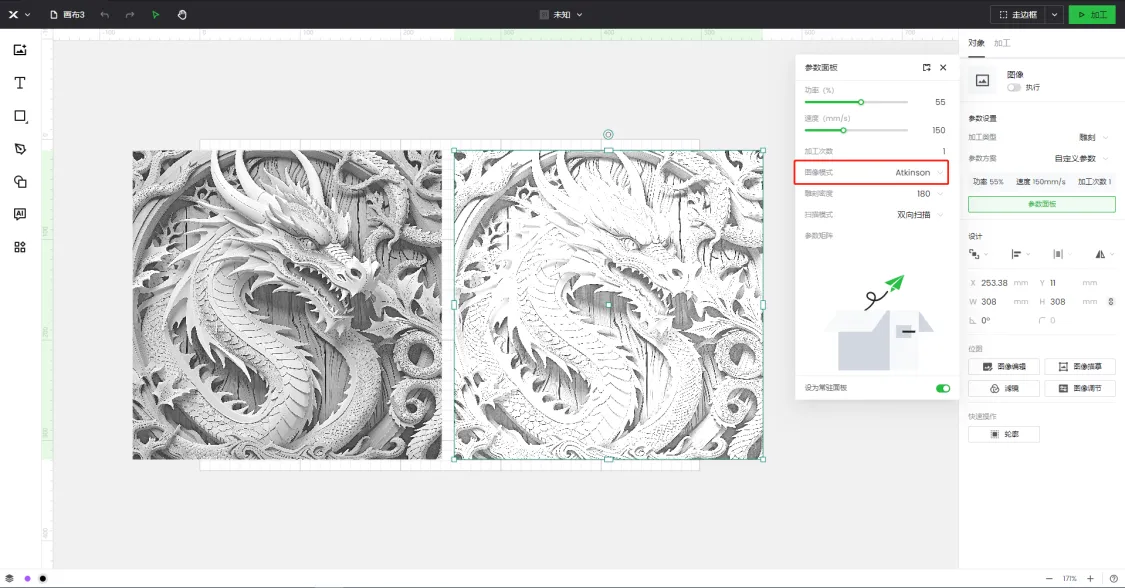Click the green 参数面板 button

(1042, 204)
